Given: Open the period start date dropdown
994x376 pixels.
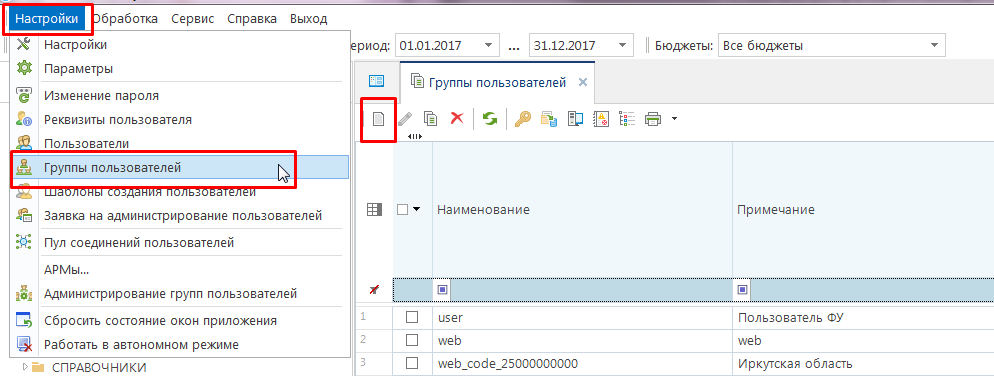Looking at the screenshot, I should tap(487, 46).
